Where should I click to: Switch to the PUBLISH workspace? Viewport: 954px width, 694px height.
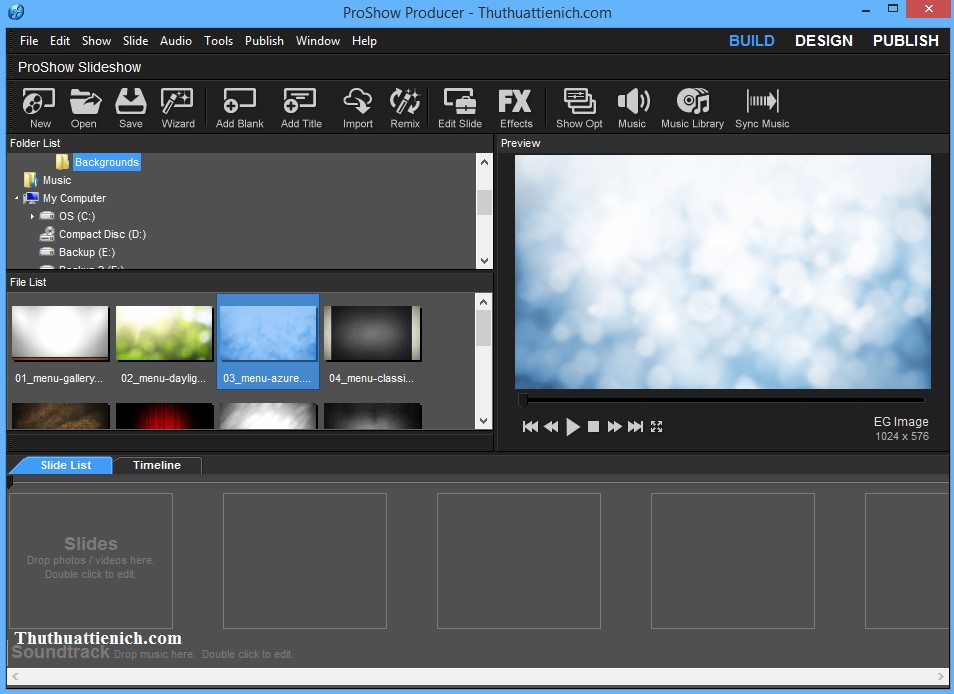point(905,41)
